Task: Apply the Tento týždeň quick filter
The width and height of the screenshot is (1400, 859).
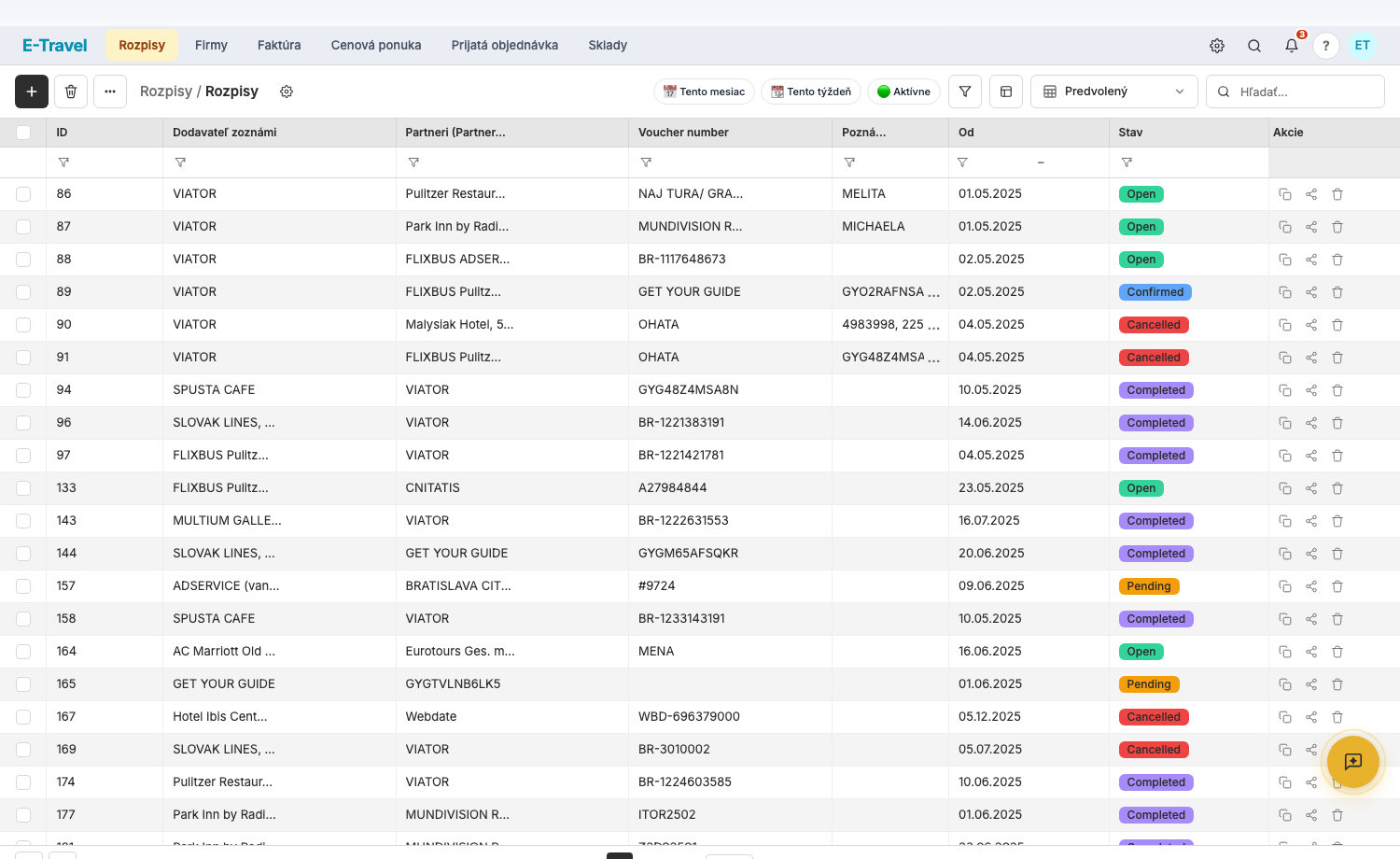Action: click(x=811, y=92)
